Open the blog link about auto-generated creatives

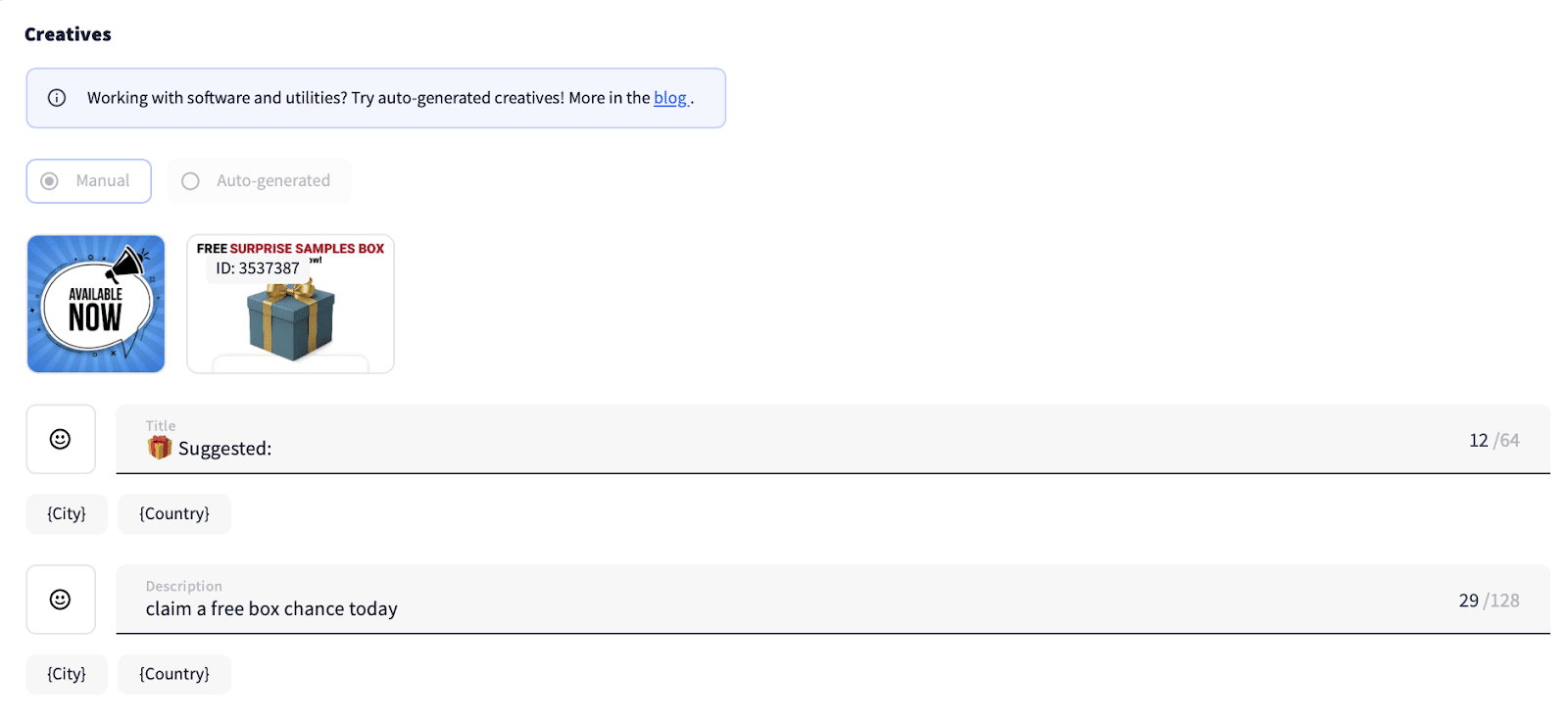[x=670, y=98]
